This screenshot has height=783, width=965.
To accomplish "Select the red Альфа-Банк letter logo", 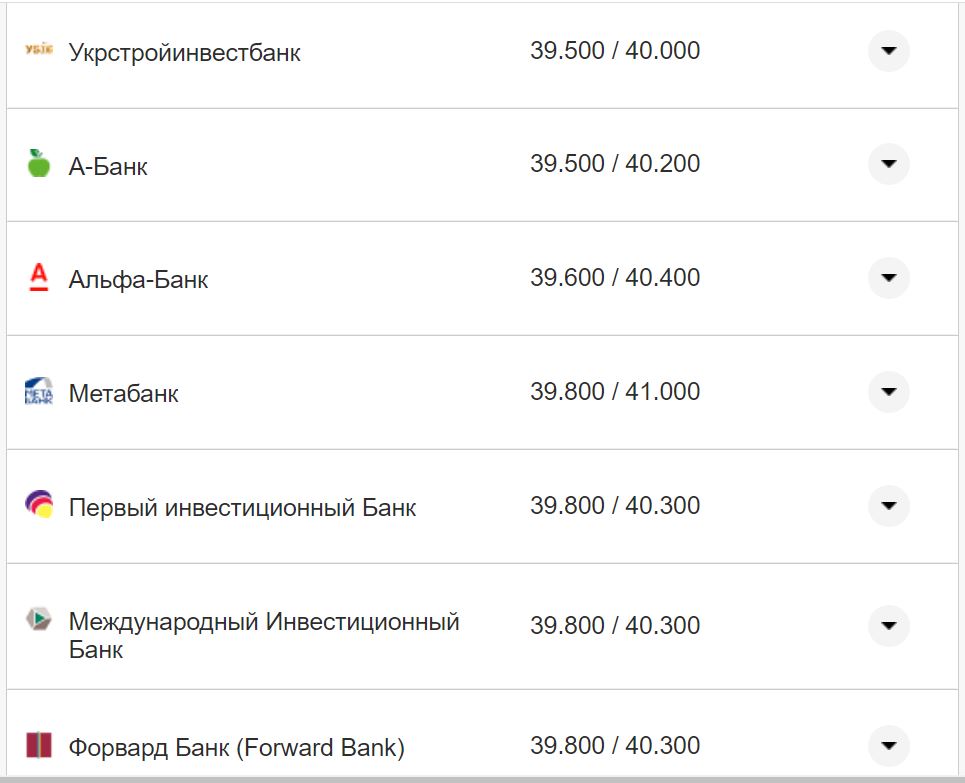I will (x=36, y=279).
